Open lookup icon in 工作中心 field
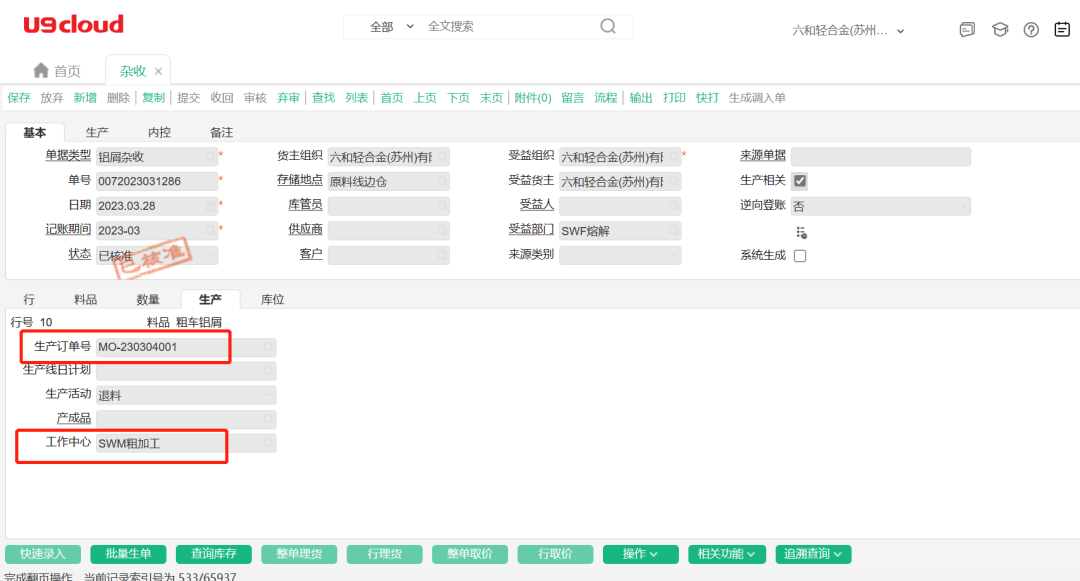 (268, 443)
